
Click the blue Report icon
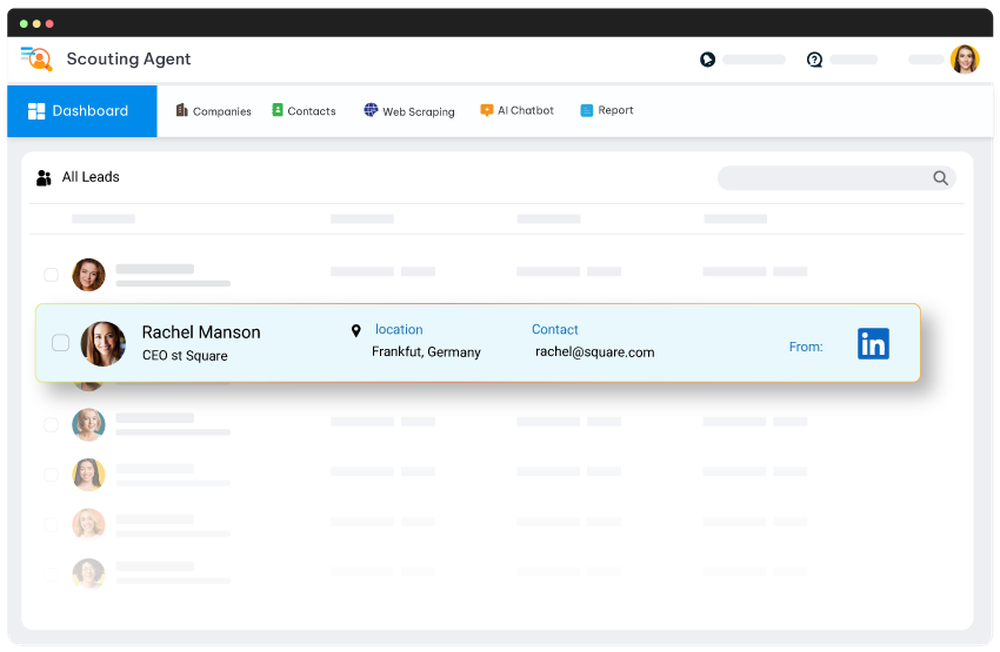pyautogui.click(x=587, y=110)
